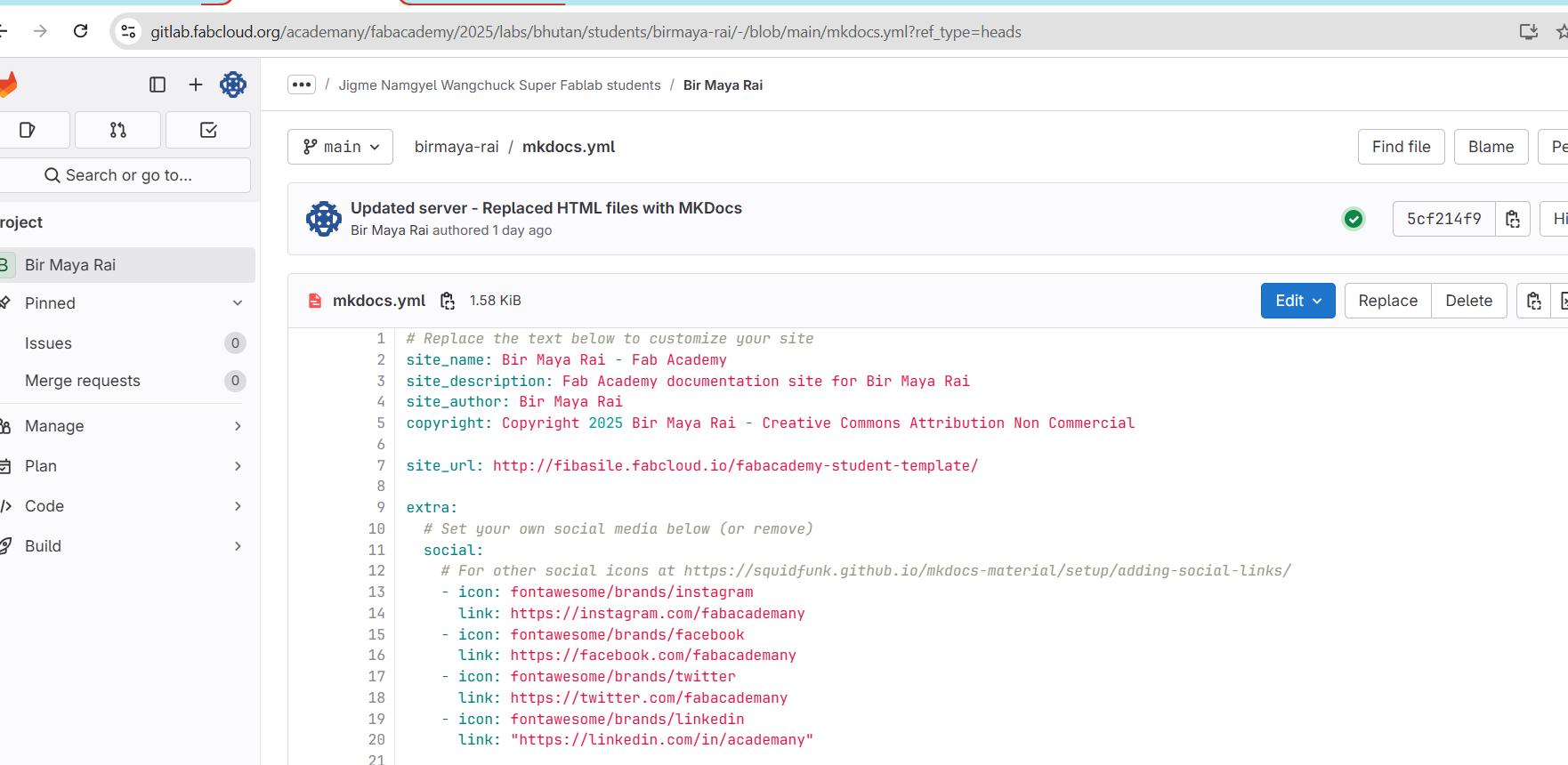
Task: Click the Replace button
Action: pyautogui.click(x=1387, y=301)
